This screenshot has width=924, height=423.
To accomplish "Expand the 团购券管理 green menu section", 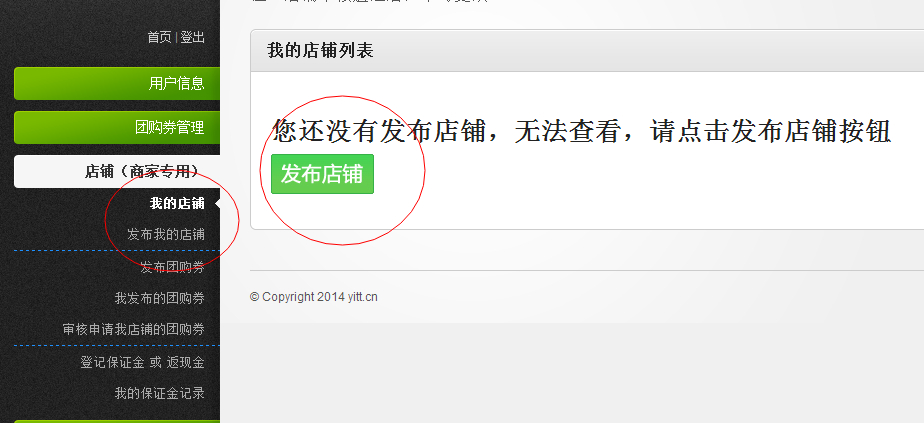I will [117, 127].
